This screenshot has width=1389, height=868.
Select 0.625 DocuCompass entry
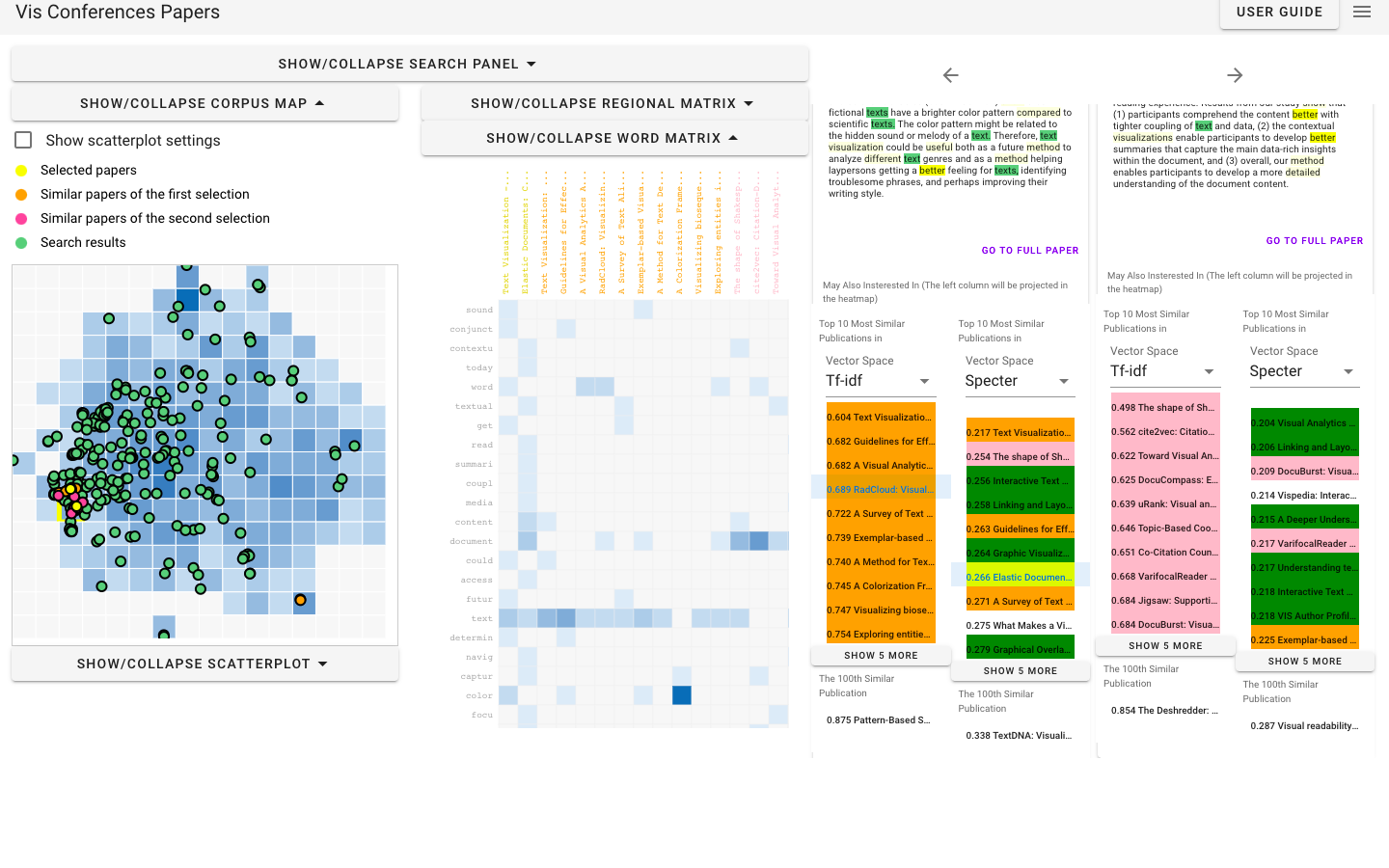(1165, 480)
